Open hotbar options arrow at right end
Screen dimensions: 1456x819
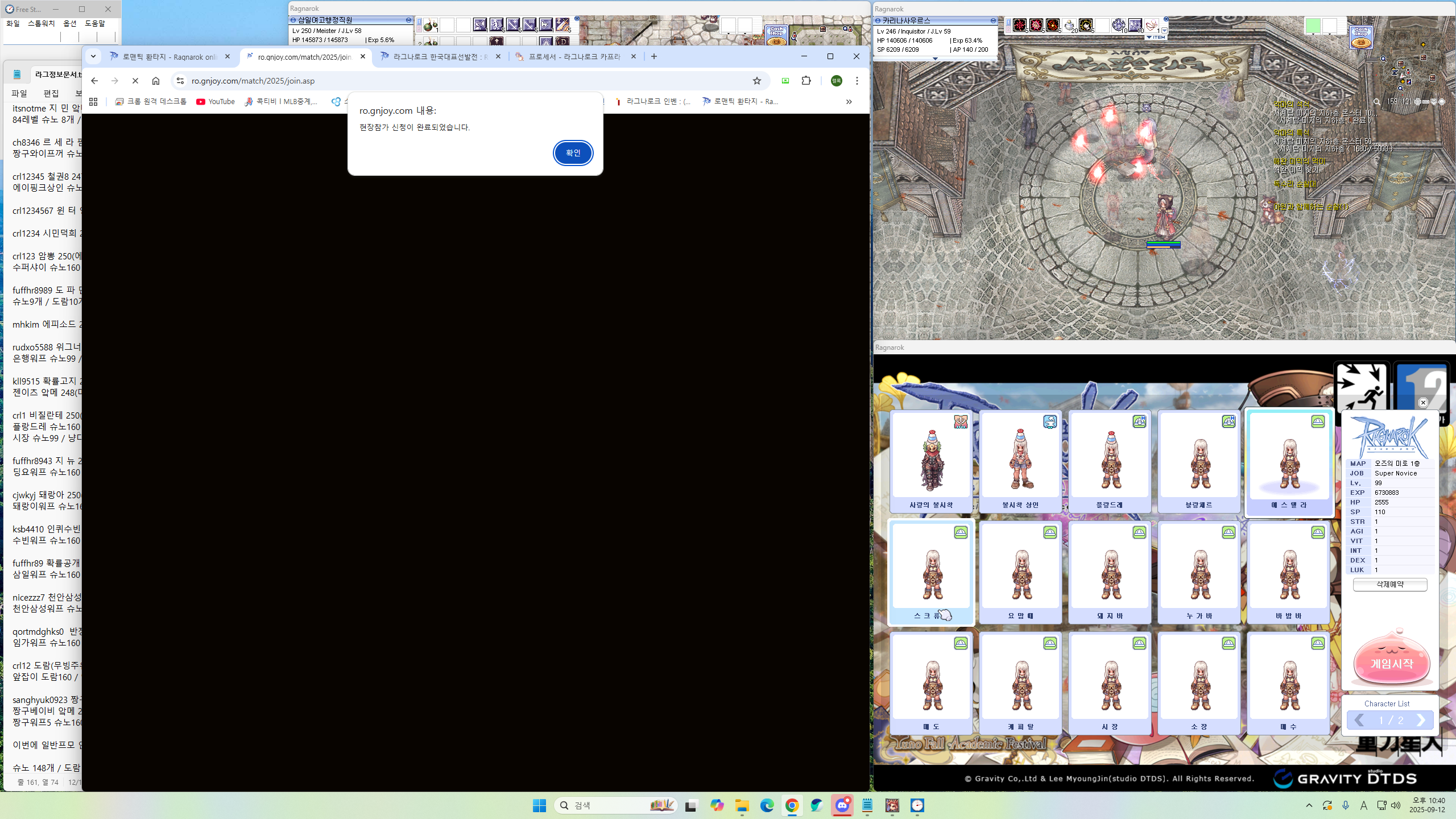point(1164,31)
